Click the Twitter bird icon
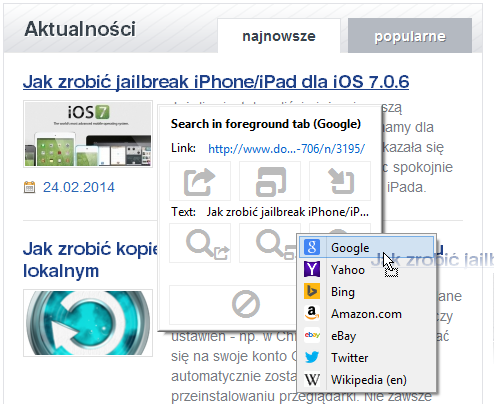 [x=312, y=357]
